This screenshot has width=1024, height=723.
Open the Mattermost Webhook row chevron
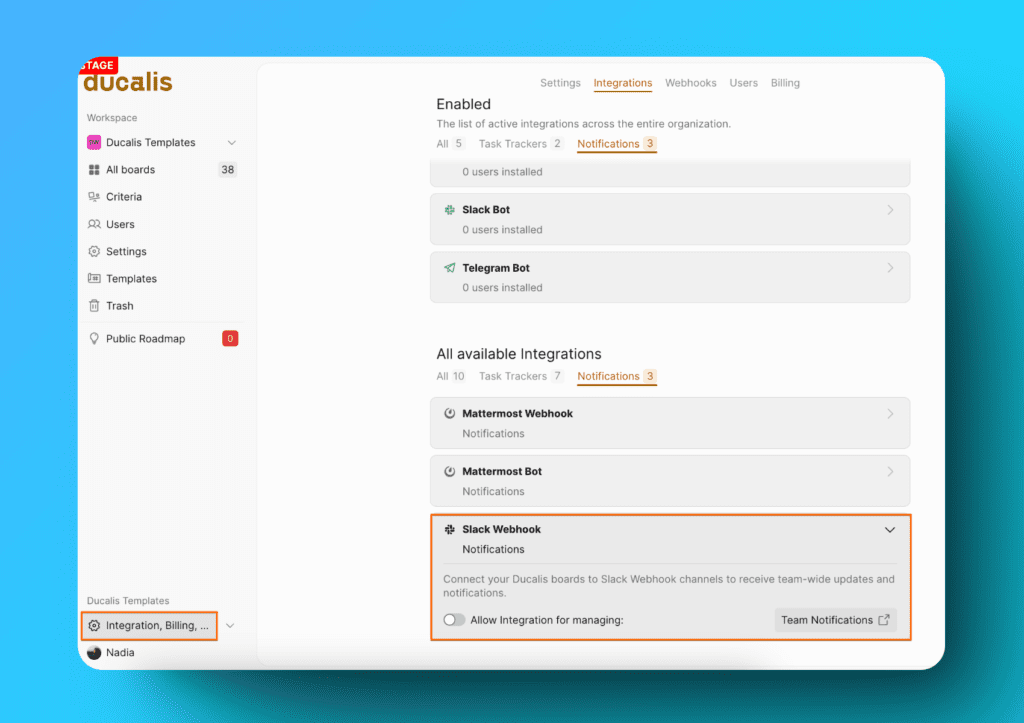tap(890, 414)
